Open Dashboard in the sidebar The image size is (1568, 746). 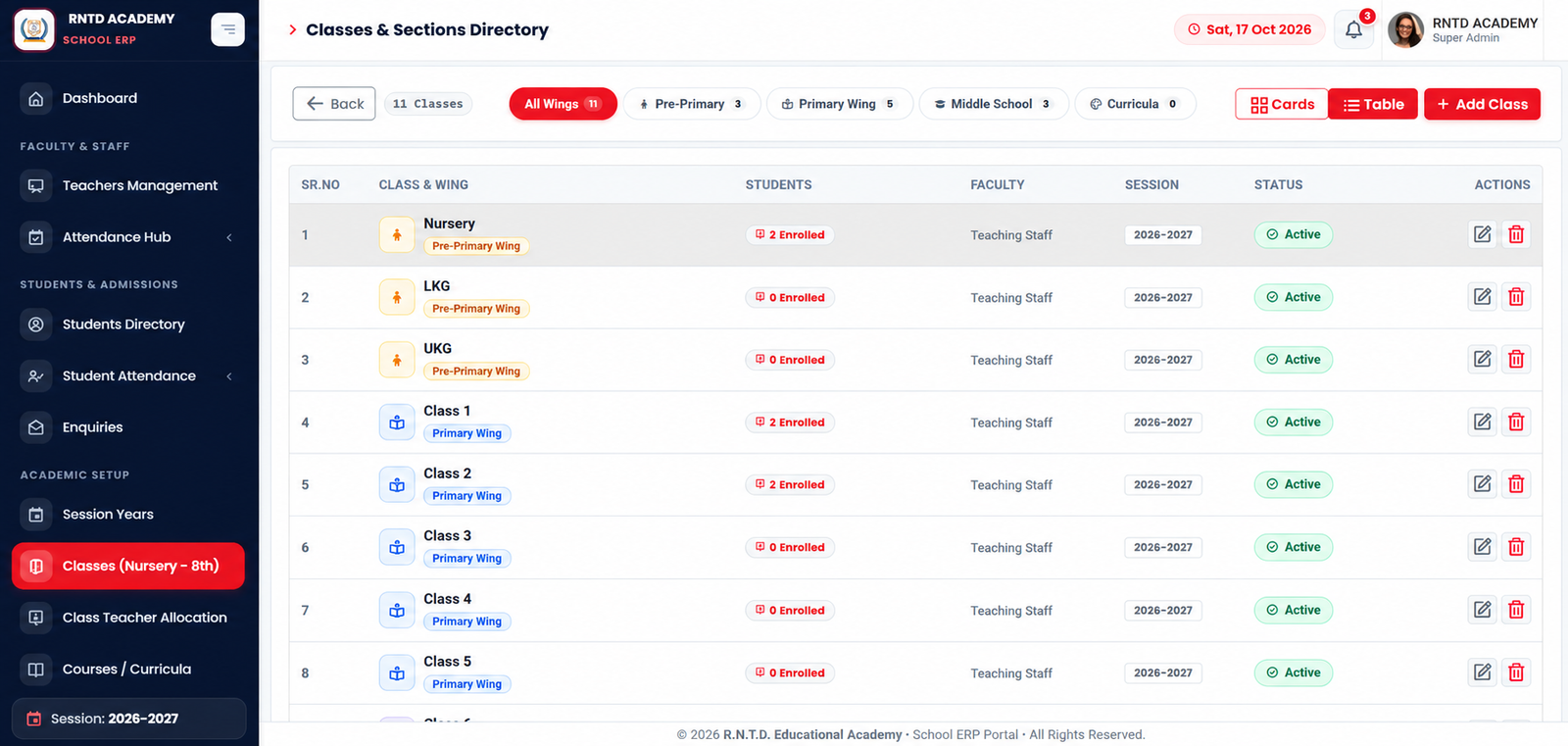pos(128,98)
